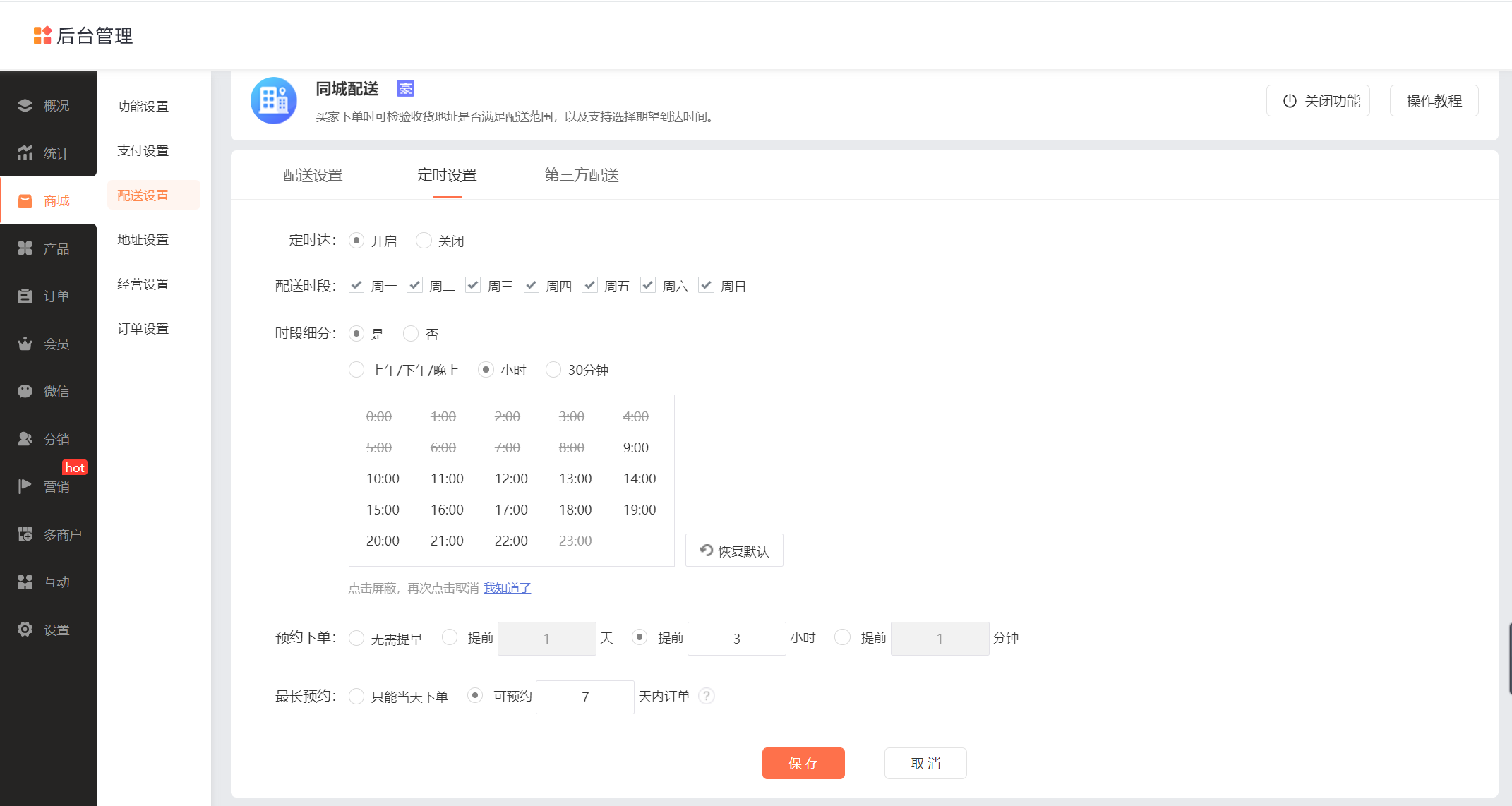1512x806 pixels.
Task: Uncheck the 周三 checkbox
Action: [473, 285]
